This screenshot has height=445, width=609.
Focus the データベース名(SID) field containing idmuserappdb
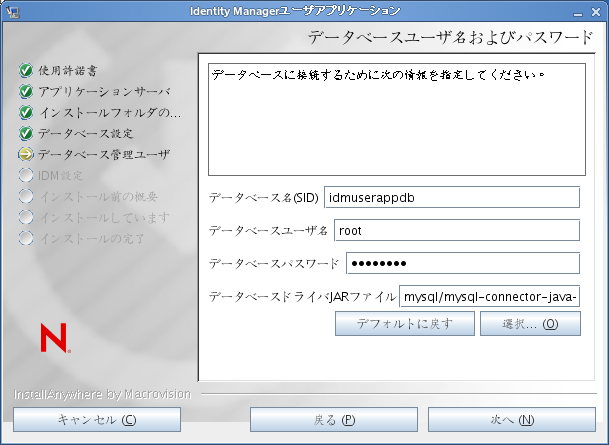452,197
